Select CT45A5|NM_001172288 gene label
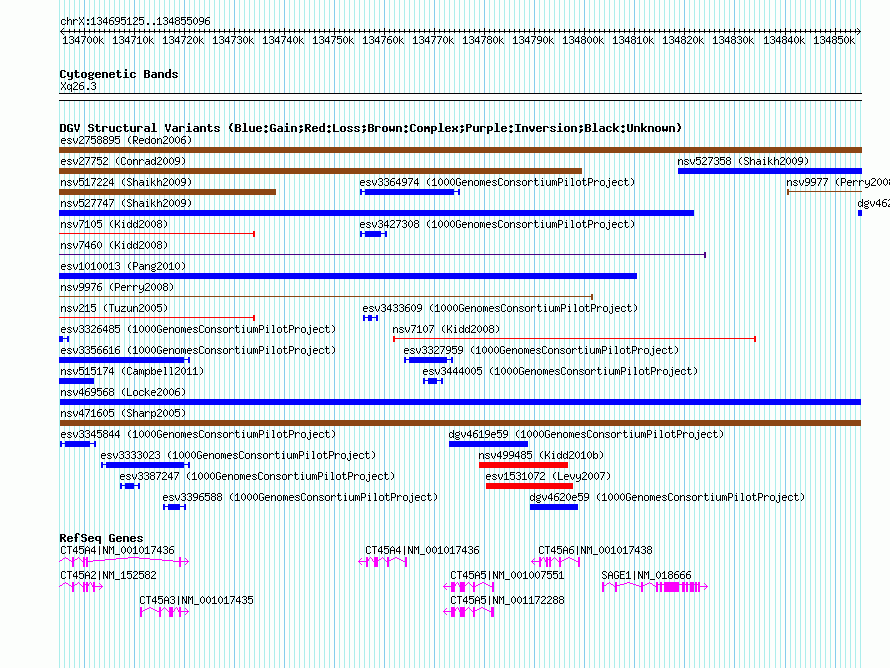 pos(507,600)
